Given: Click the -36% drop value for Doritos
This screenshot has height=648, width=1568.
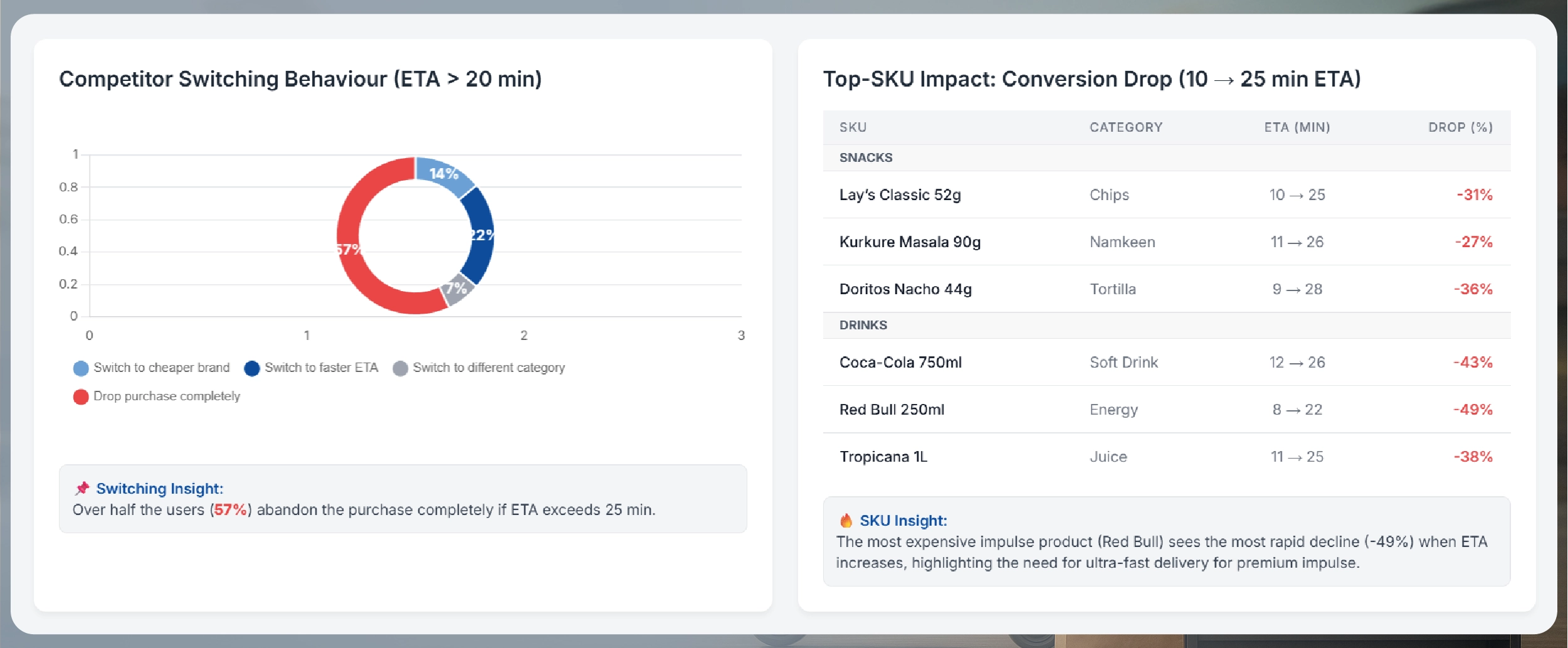Looking at the screenshot, I should [1473, 289].
